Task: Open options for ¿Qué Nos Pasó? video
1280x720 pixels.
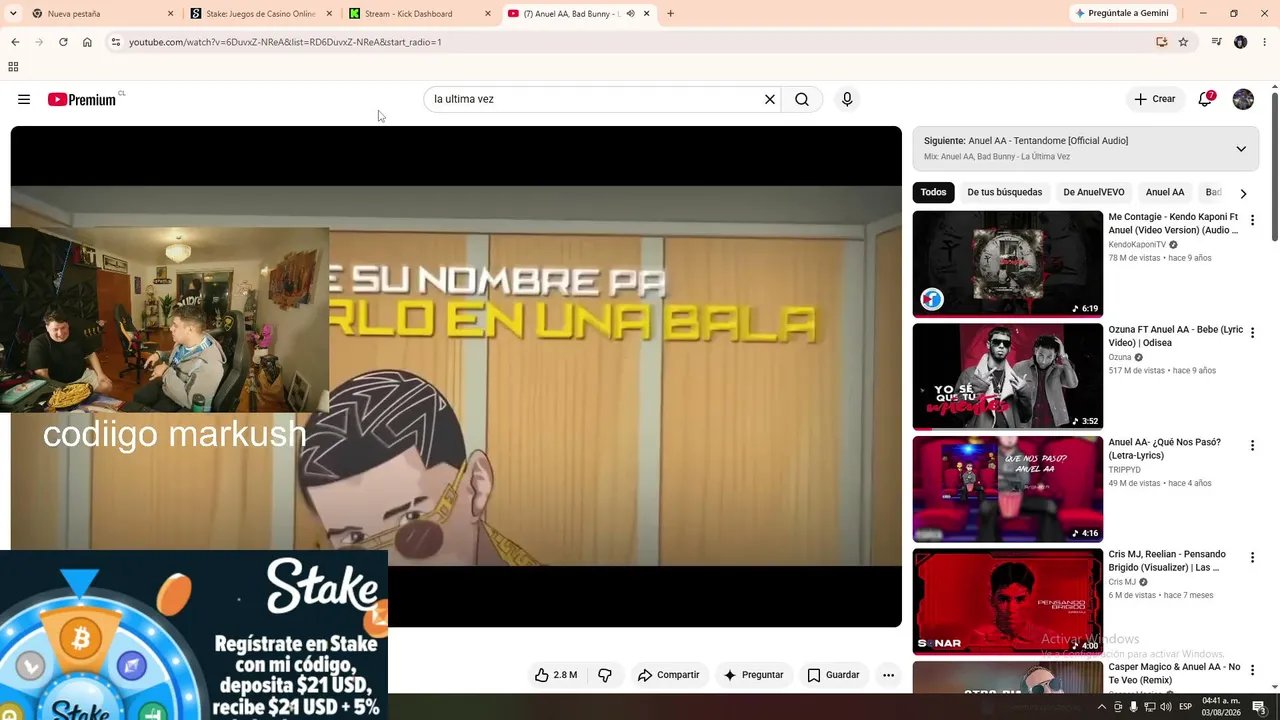Action: click(1252, 445)
